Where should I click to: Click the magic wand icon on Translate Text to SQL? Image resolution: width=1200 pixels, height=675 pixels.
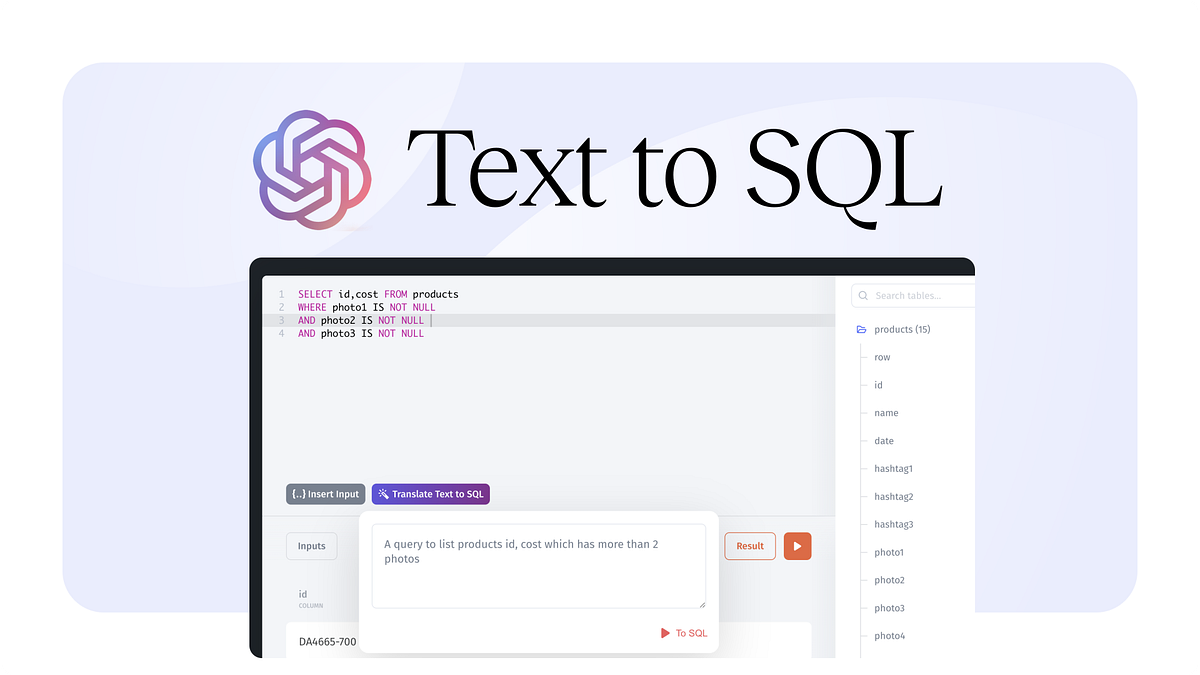click(382, 493)
